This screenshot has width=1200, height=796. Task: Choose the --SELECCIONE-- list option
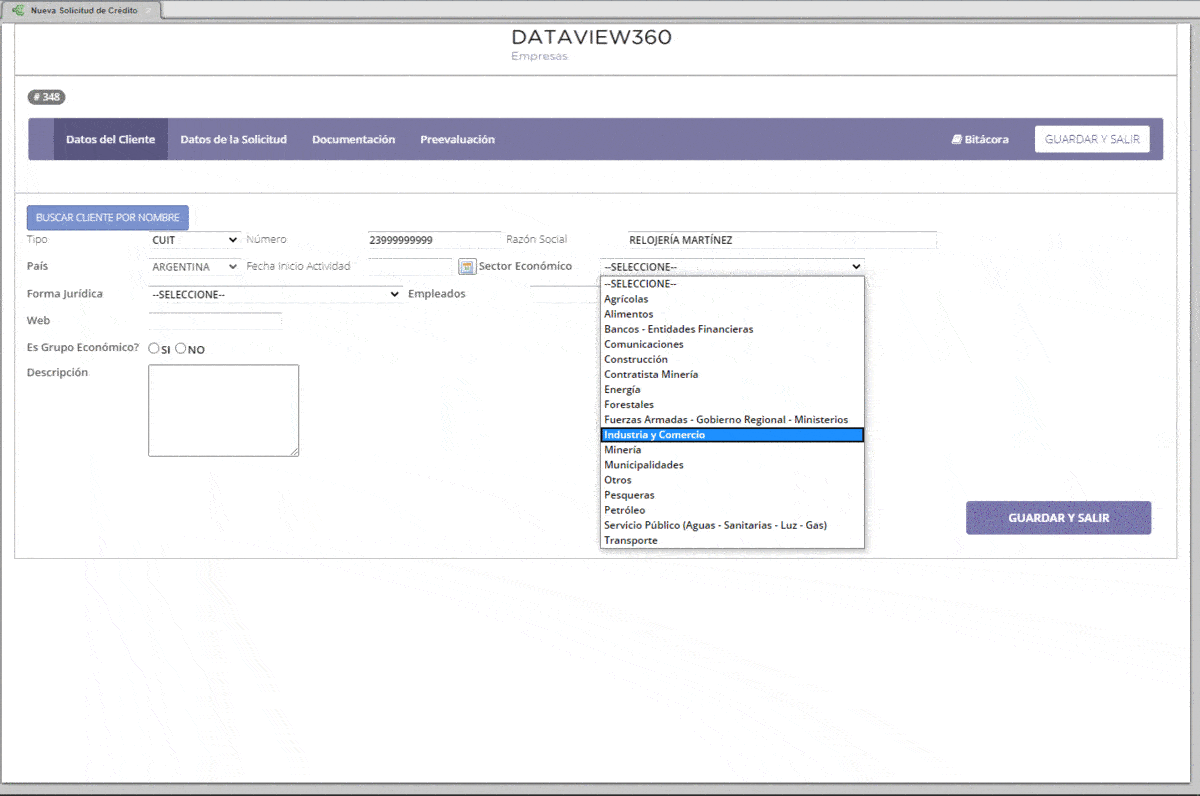click(732, 284)
